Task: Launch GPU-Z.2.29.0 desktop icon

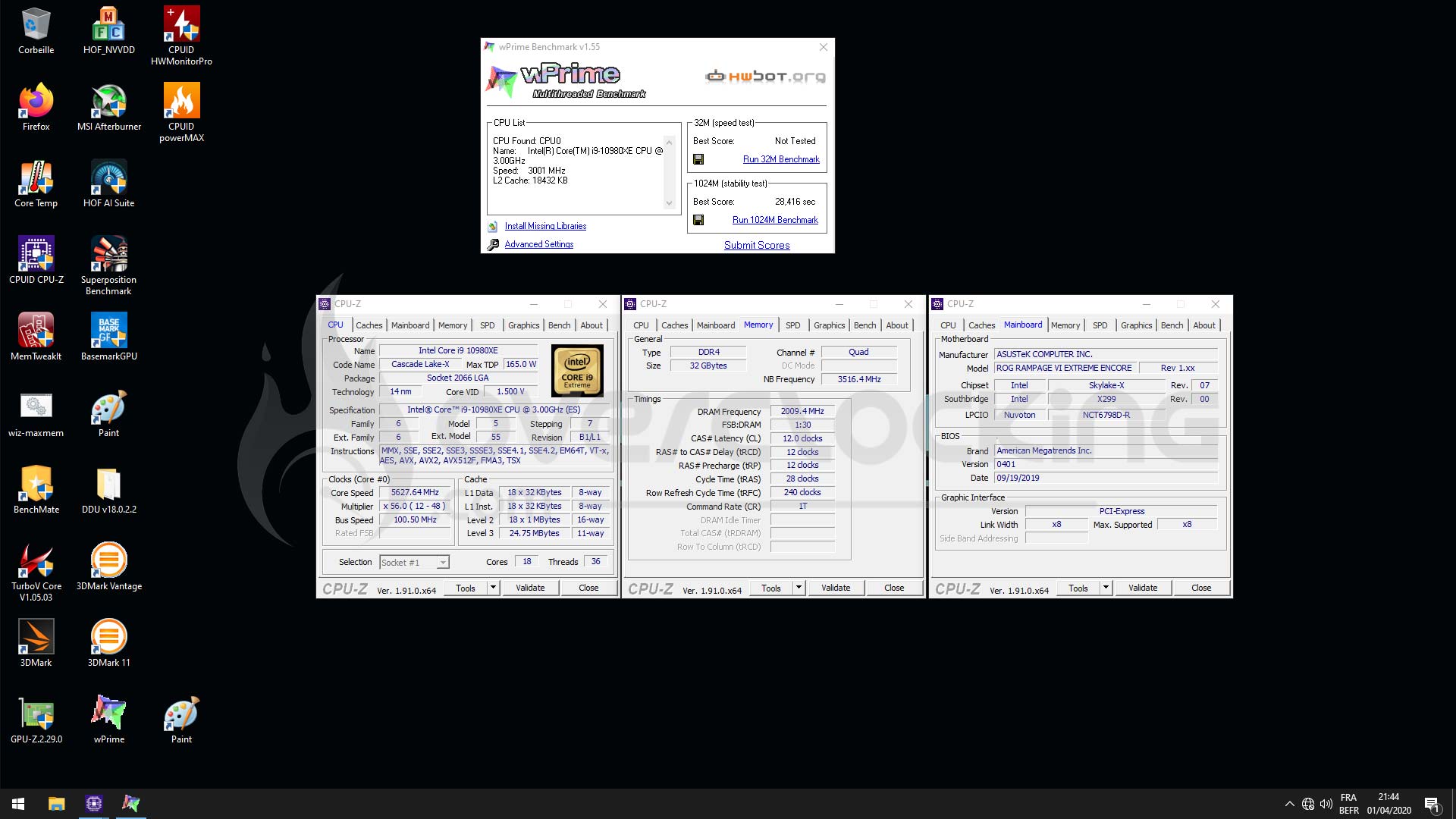Action: click(x=36, y=720)
